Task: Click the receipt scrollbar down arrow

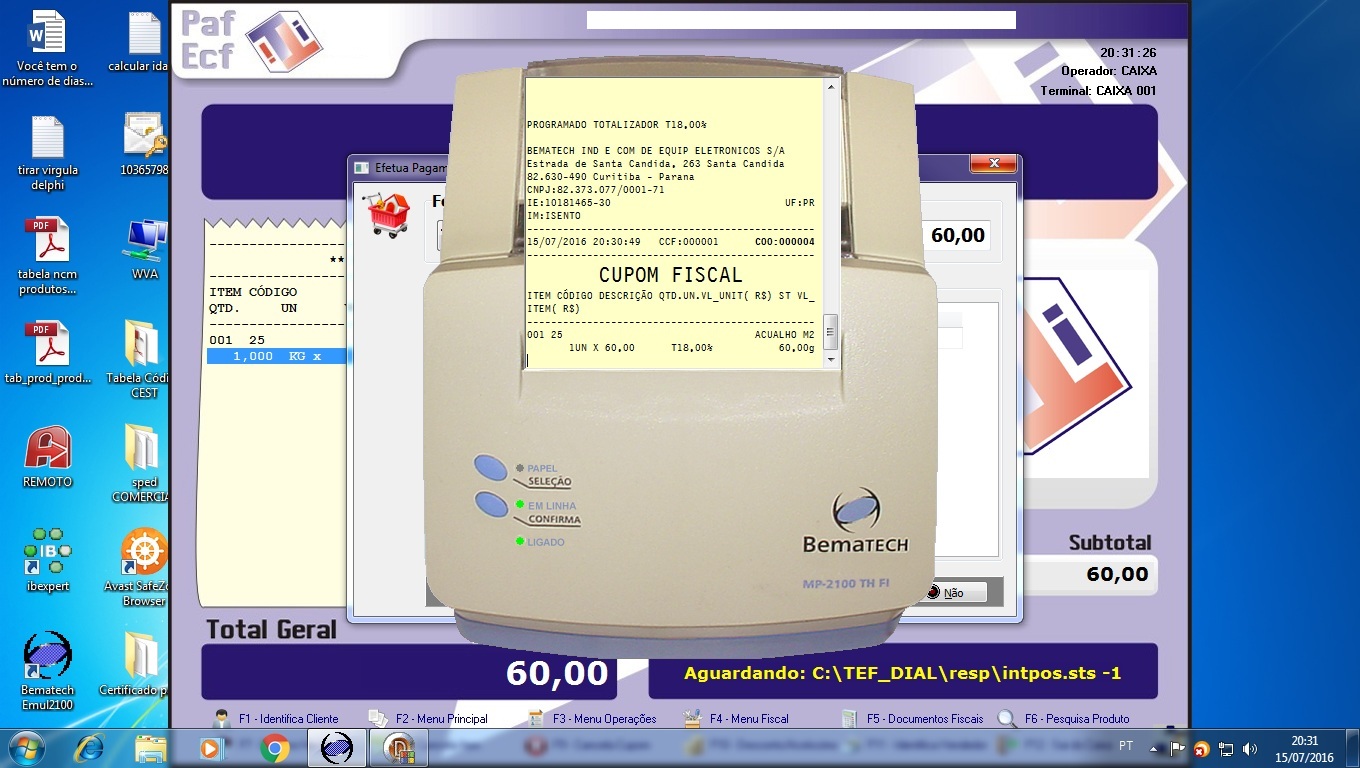Action: pyautogui.click(x=830, y=360)
